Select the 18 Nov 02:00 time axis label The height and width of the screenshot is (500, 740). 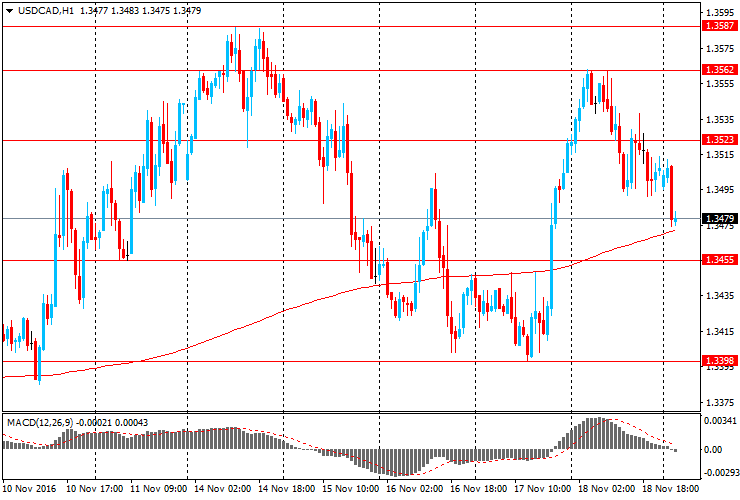(606, 488)
